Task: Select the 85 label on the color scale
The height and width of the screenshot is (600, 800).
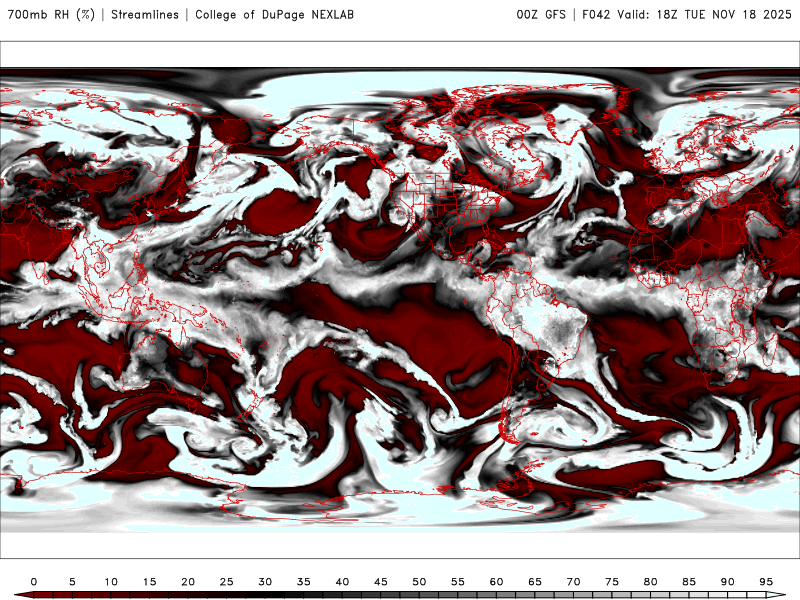Action: [689, 582]
